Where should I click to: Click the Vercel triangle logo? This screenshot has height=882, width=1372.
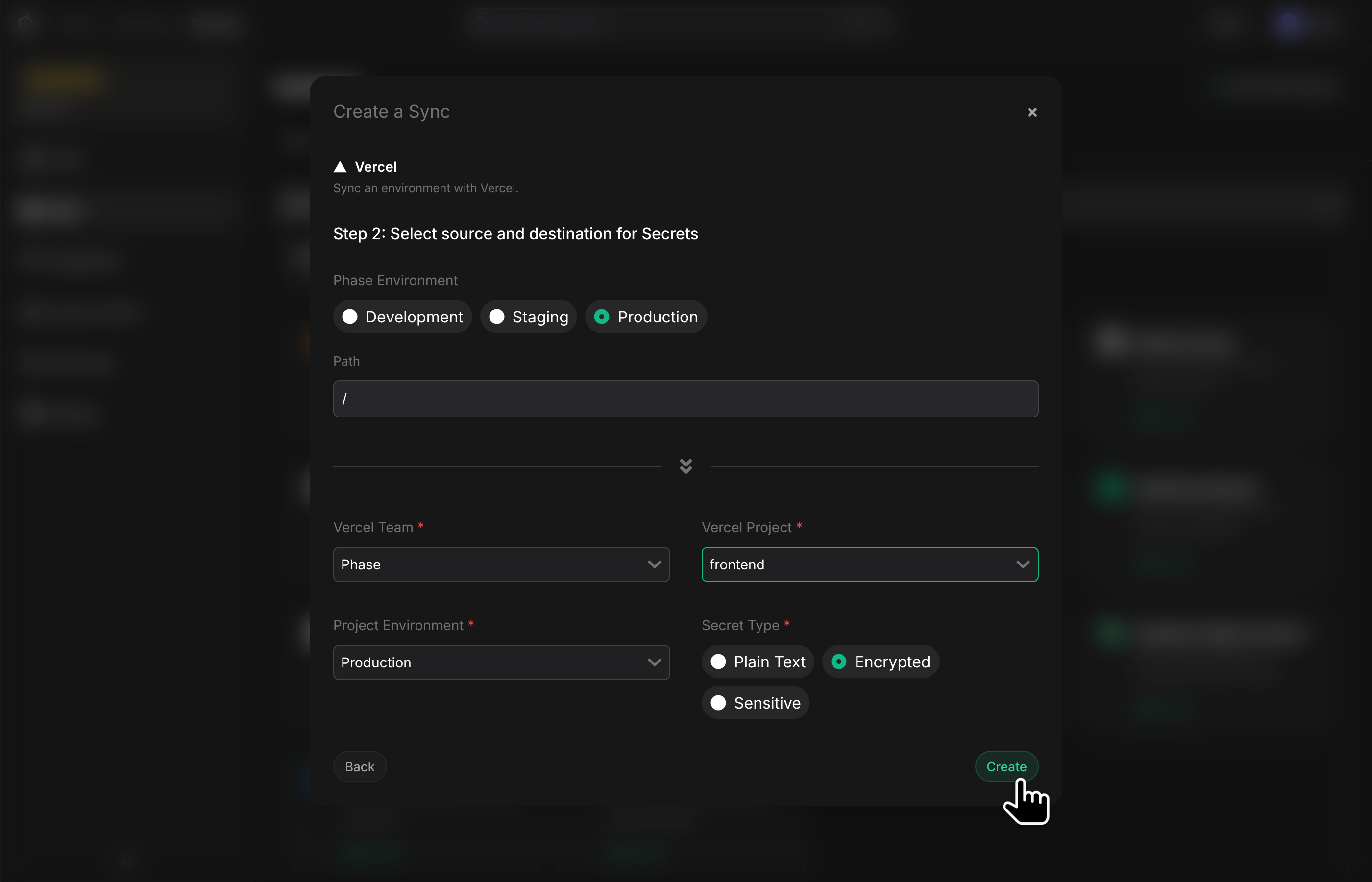click(x=340, y=167)
